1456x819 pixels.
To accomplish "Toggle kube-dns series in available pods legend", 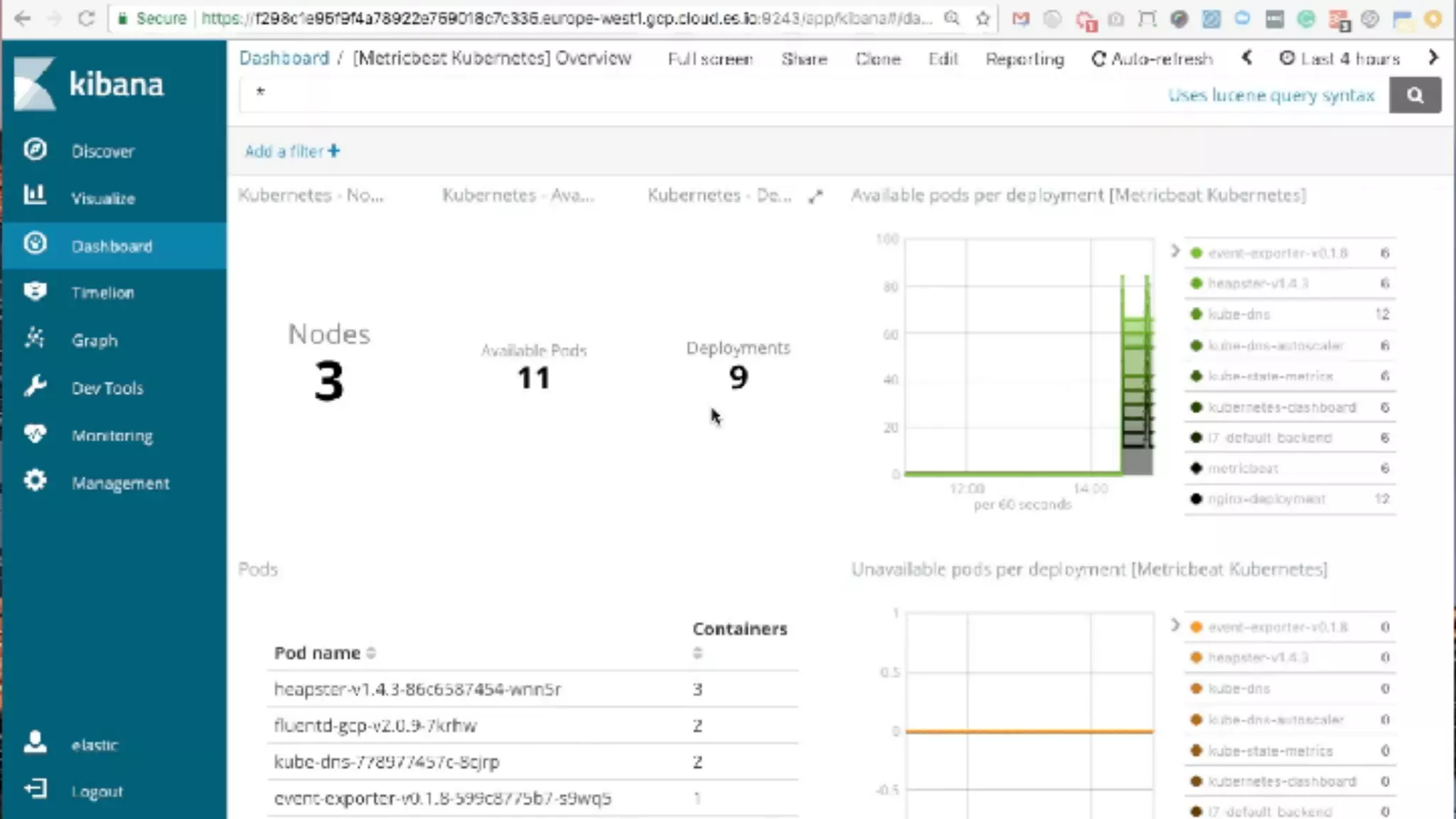I will click(x=1238, y=314).
